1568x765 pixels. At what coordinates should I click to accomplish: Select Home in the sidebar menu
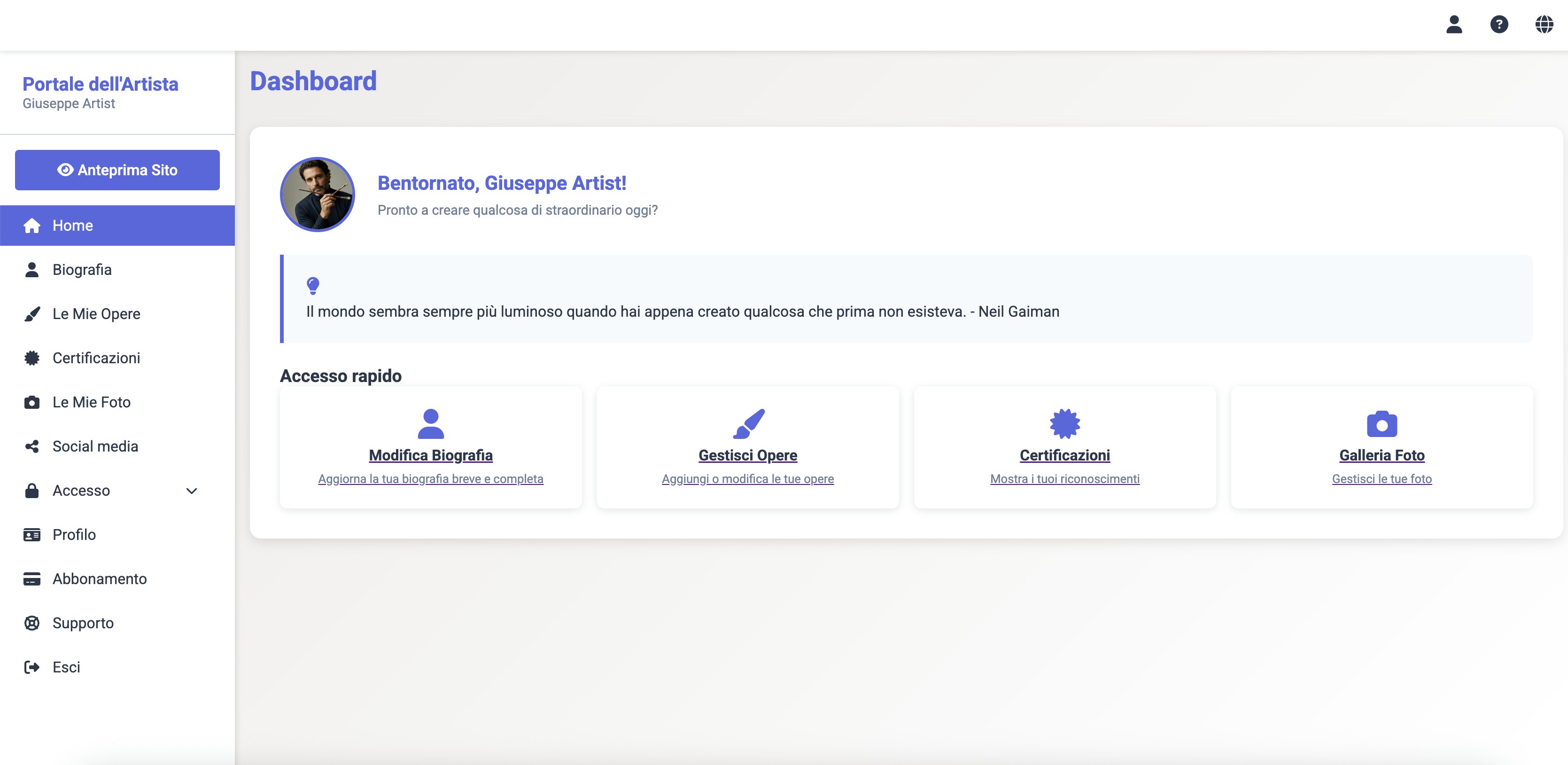click(x=117, y=226)
